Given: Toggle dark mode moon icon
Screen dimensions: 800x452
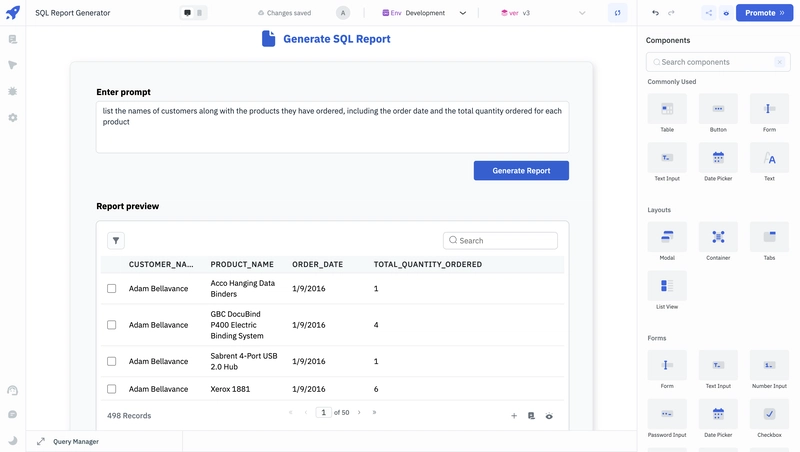Looking at the screenshot, I should (13, 440).
